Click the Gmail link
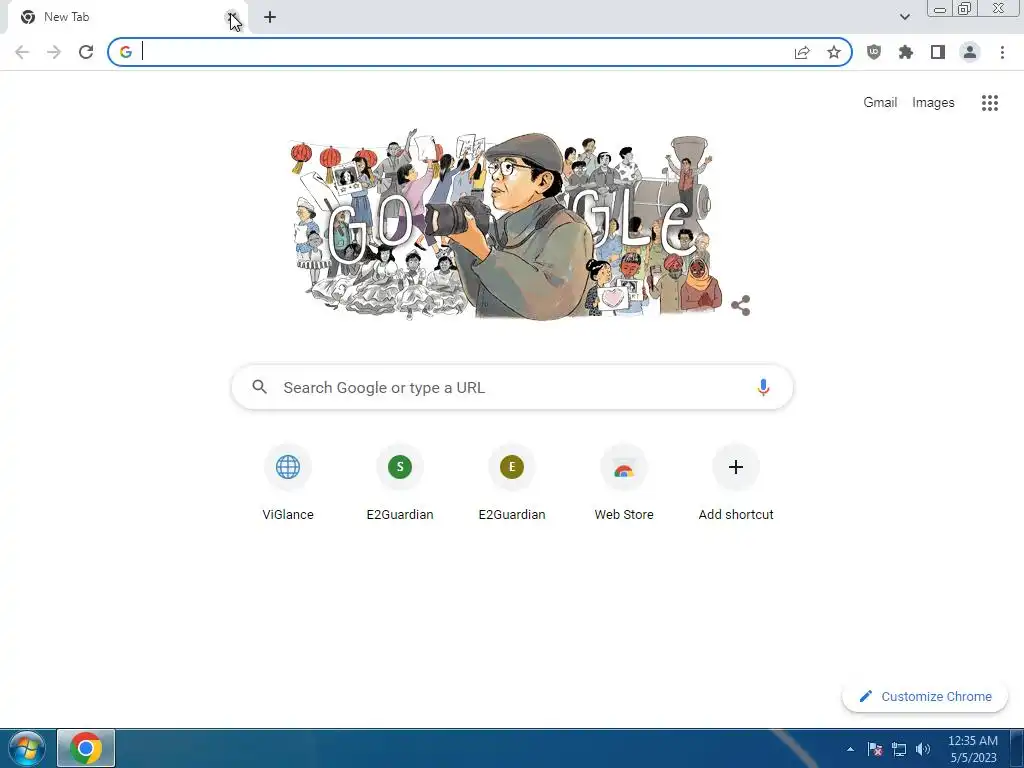 pyautogui.click(x=880, y=103)
